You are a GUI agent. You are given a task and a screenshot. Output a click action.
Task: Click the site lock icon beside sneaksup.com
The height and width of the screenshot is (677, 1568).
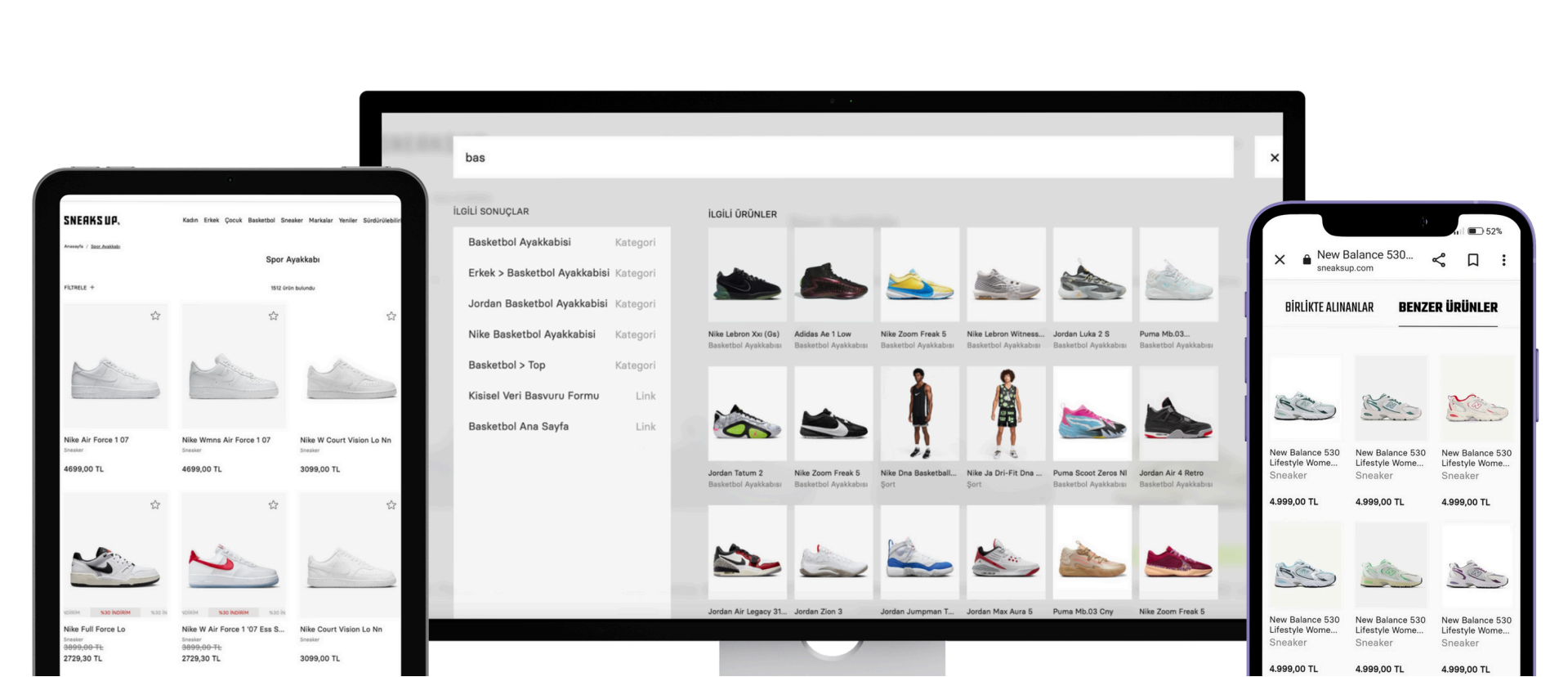(x=1307, y=260)
